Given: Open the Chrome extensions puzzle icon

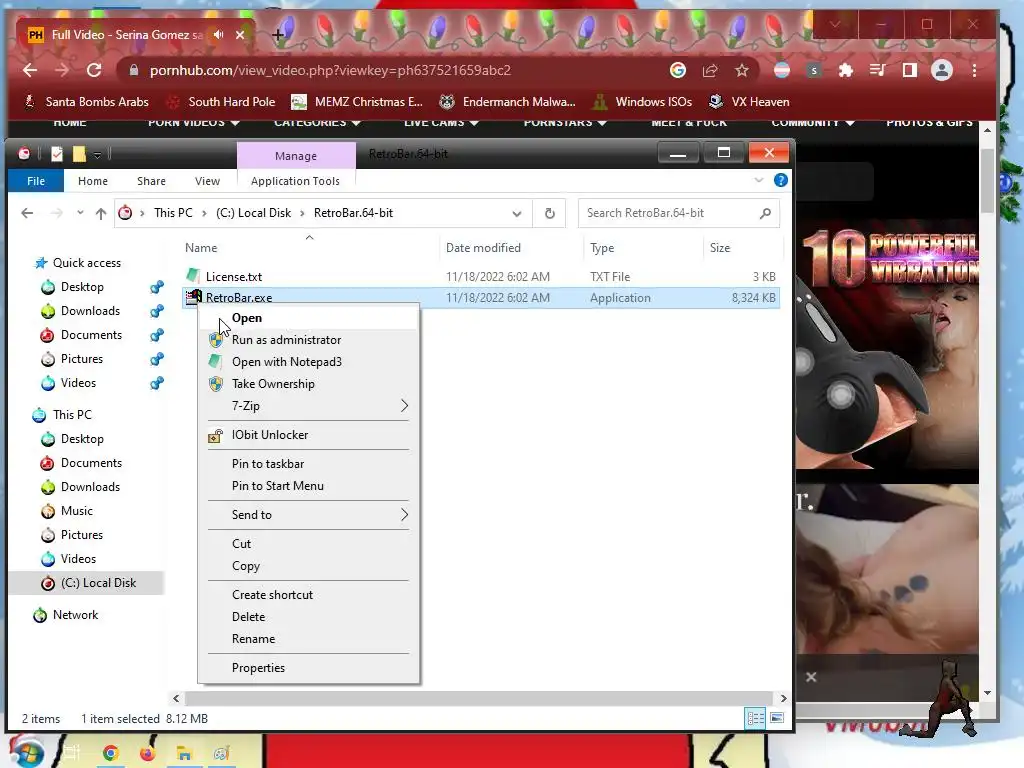Looking at the screenshot, I should coord(846,70).
